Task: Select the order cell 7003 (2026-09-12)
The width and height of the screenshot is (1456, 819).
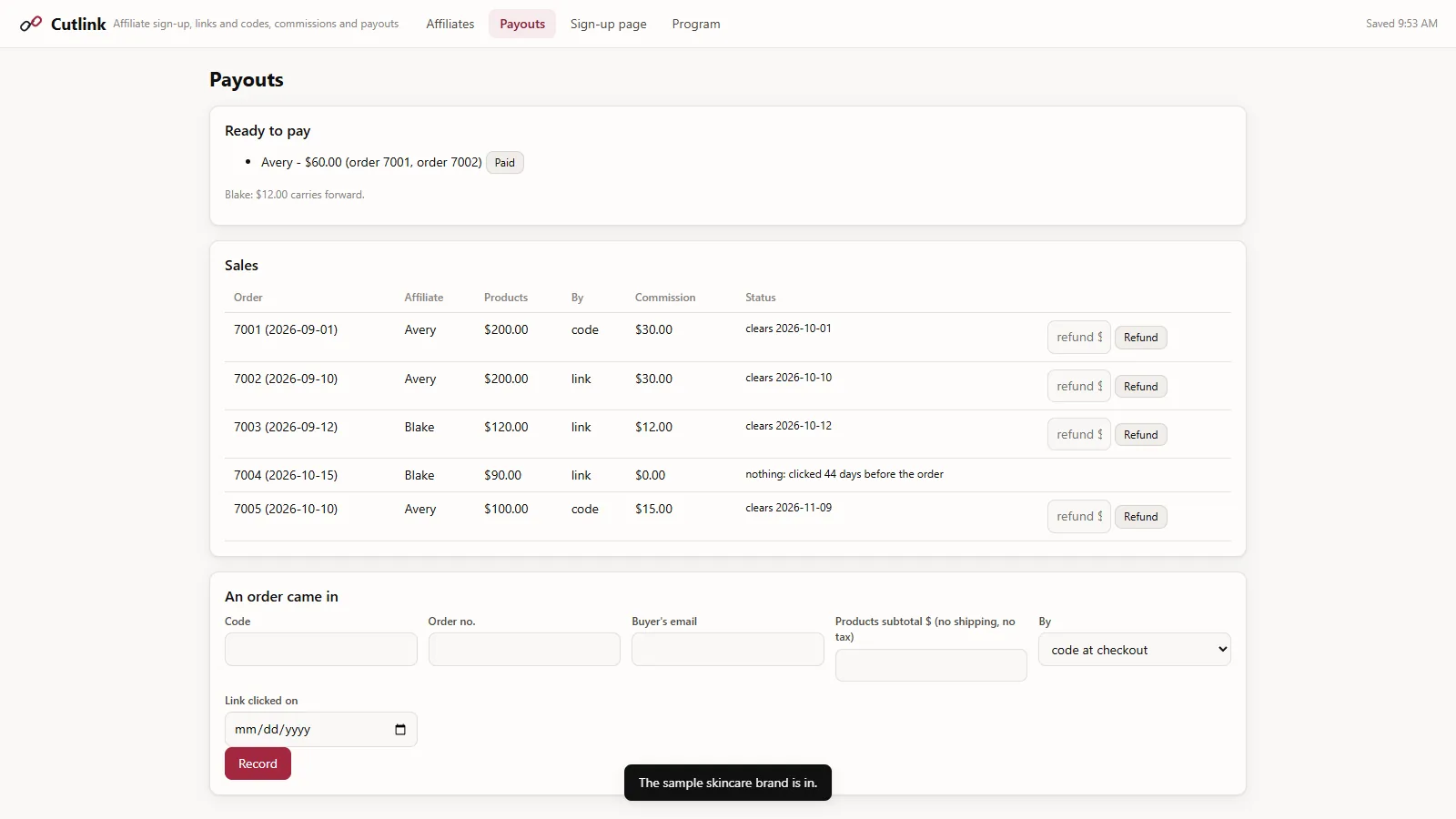Action: tap(286, 427)
